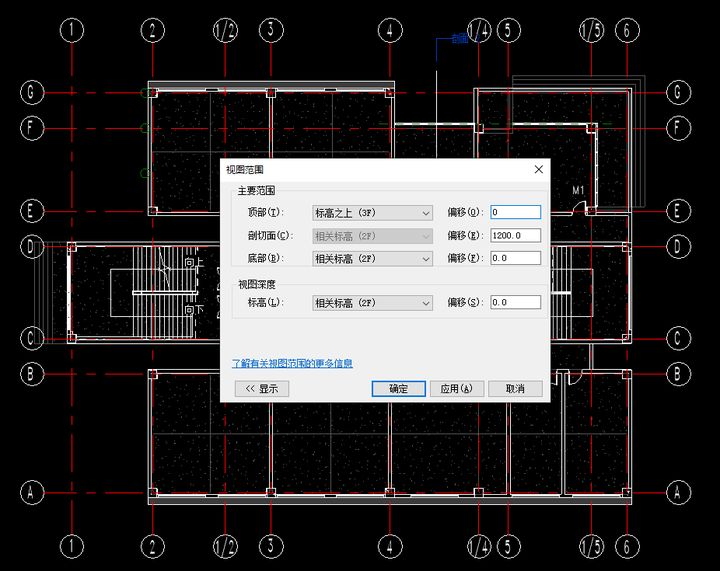Select top grid bubble 6

[x=627, y=30]
